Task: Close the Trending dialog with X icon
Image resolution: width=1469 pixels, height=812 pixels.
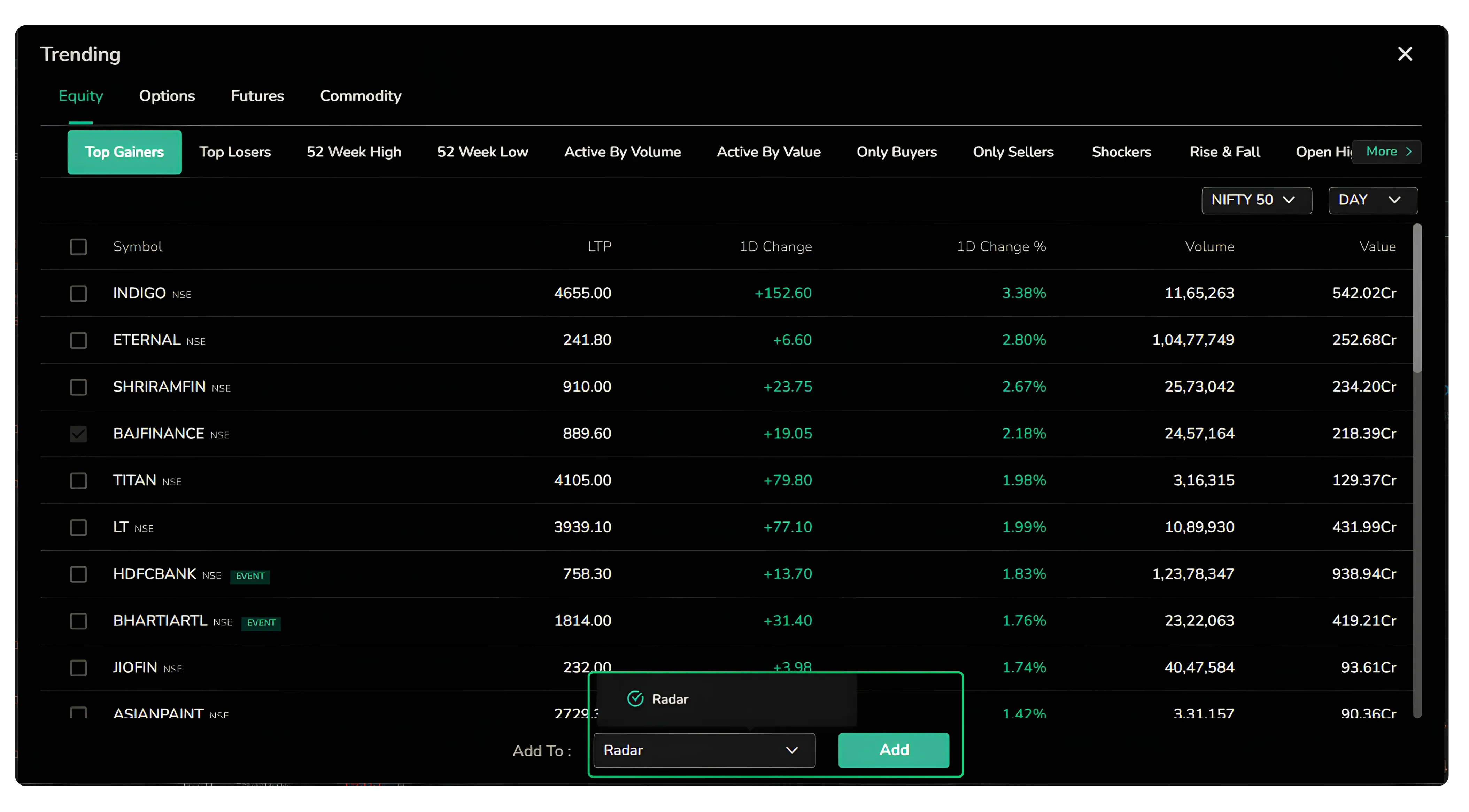Action: pos(1405,54)
